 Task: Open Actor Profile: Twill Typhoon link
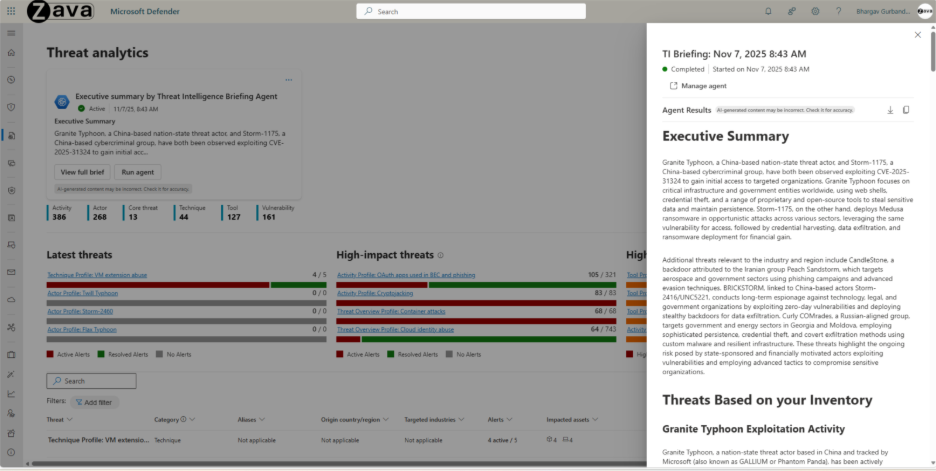tap(82, 293)
